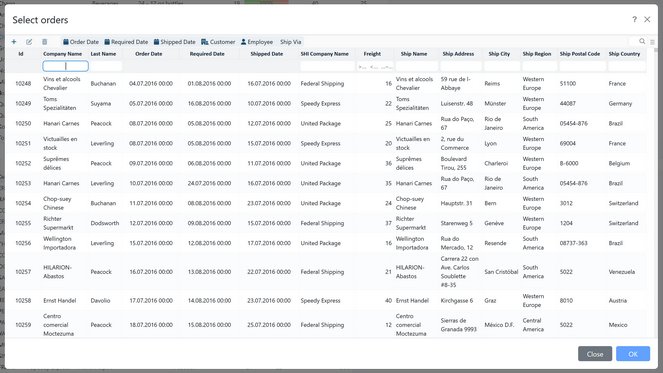The image size is (663, 373).
Task: Close the Select orders dialog with X
Action: click(647, 19)
